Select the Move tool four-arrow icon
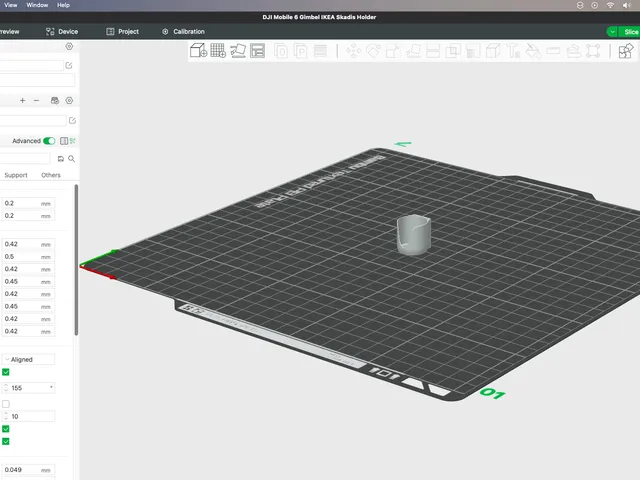The width and height of the screenshot is (640, 480). point(353,51)
